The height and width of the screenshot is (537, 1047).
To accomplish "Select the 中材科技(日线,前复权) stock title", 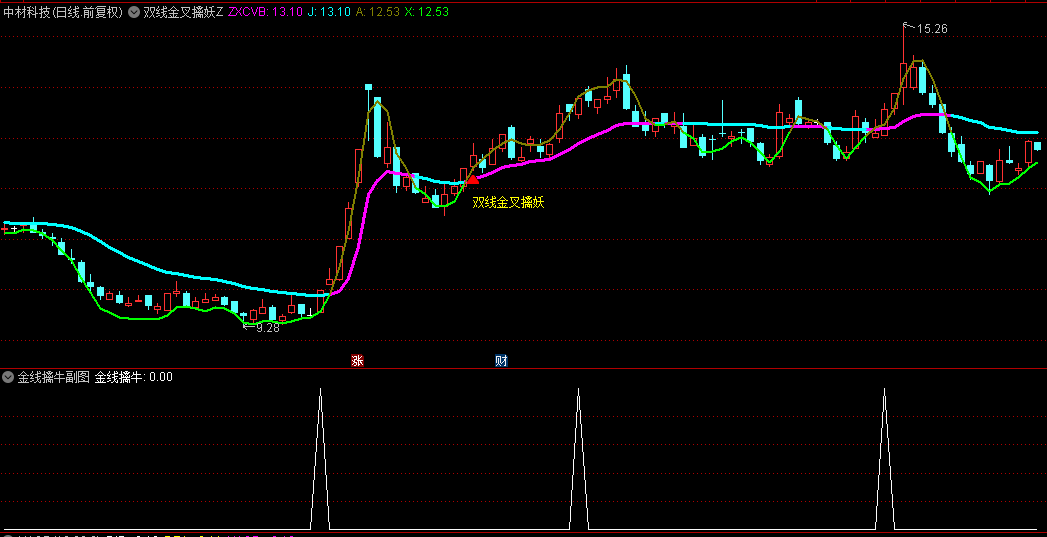I will click(x=63, y=12).
